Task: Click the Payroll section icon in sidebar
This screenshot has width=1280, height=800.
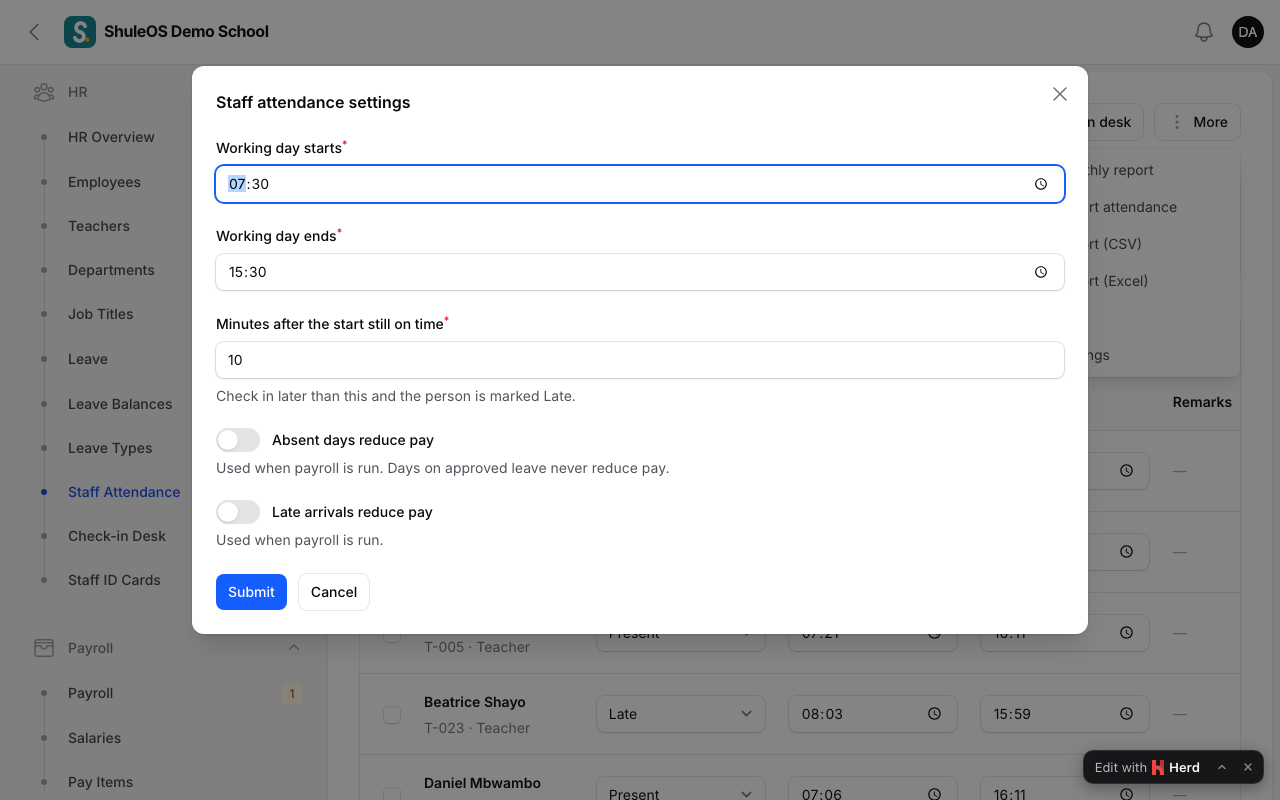Action: click(x=44, y=648)
